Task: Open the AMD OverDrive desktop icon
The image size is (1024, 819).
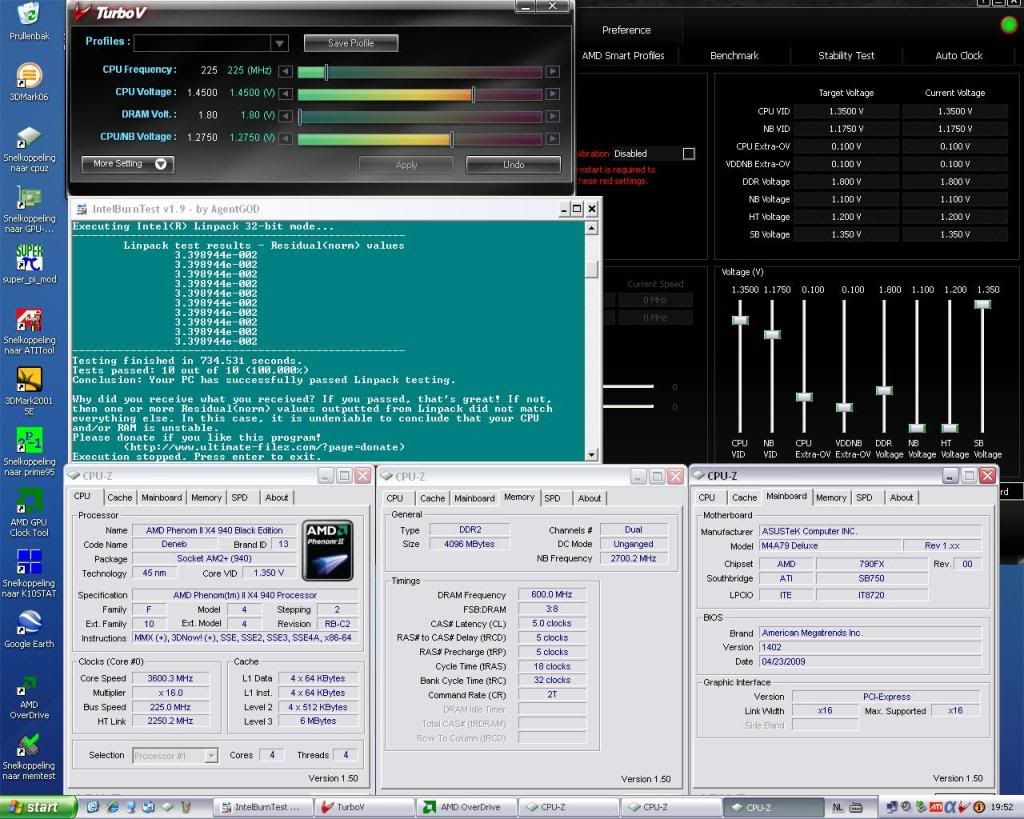Action: pos(29,698)
